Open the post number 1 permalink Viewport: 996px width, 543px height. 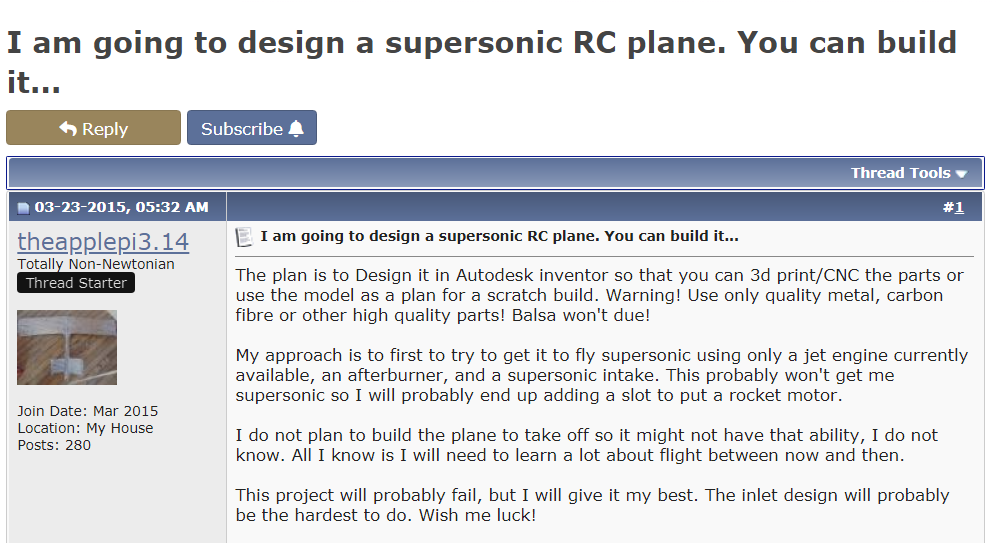(x=958, y=207)
